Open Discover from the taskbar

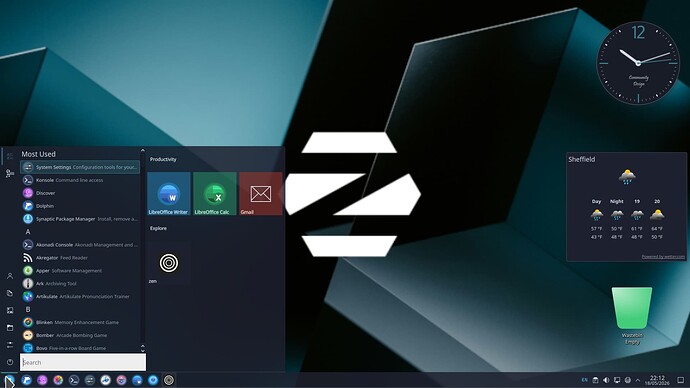[x=42, y=380]
